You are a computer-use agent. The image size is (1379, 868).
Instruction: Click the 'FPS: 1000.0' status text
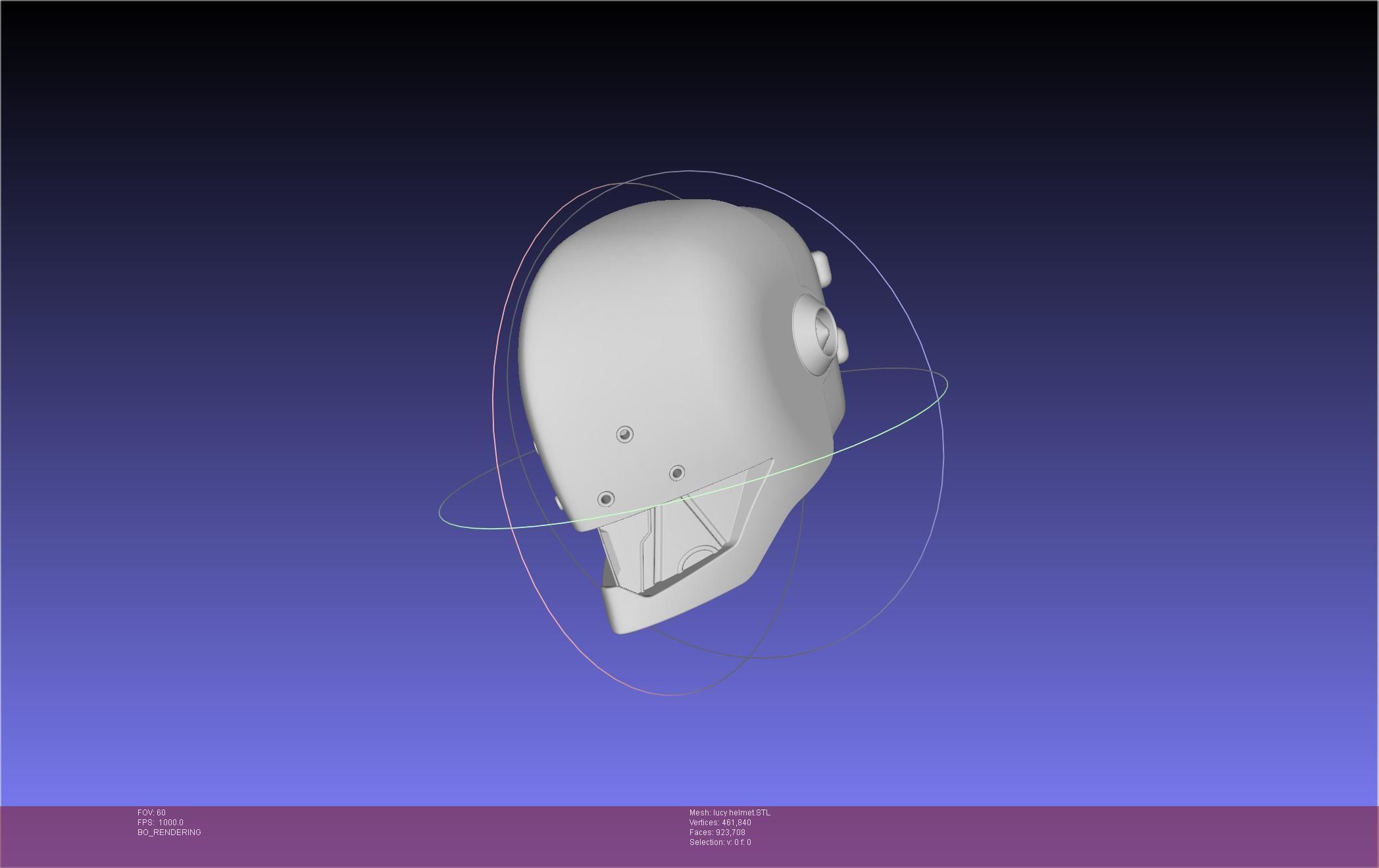[161, 823]
